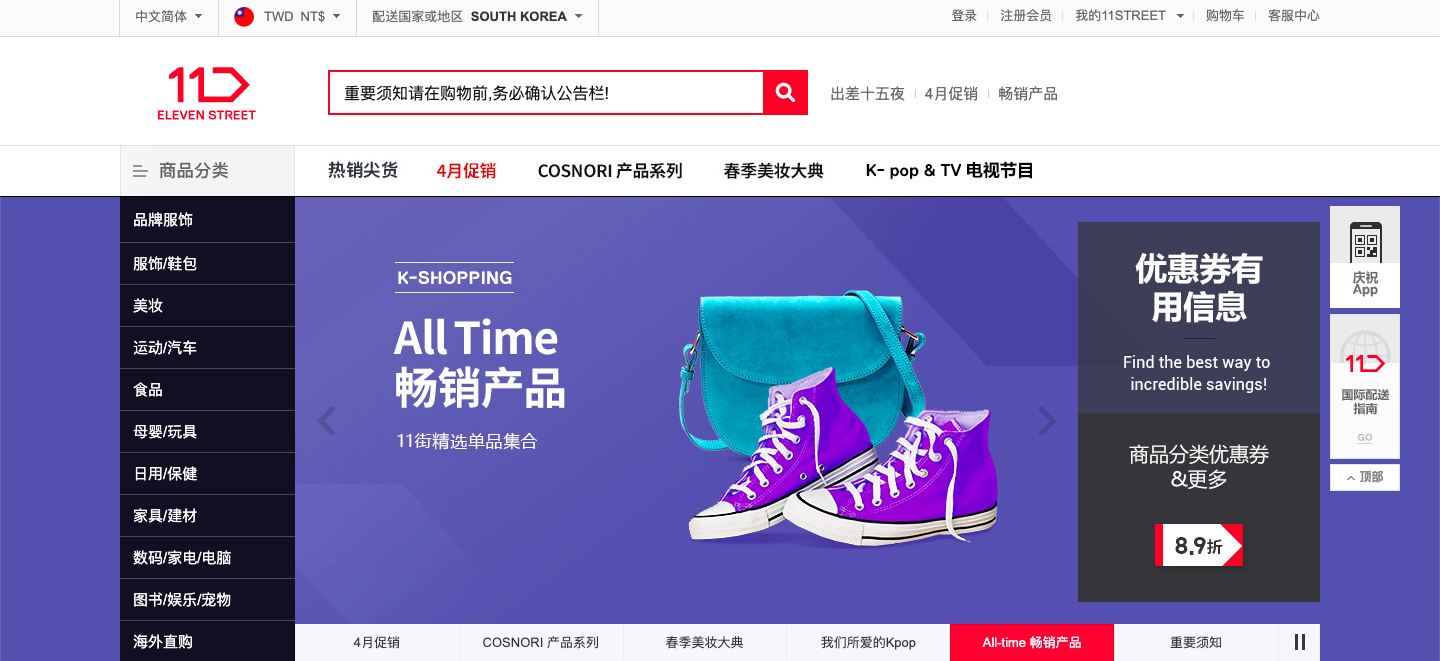Select the 4月促销 navigation tab
Image resolution: width=1440 pixels, height=661 pixels.
click(466, 171)
